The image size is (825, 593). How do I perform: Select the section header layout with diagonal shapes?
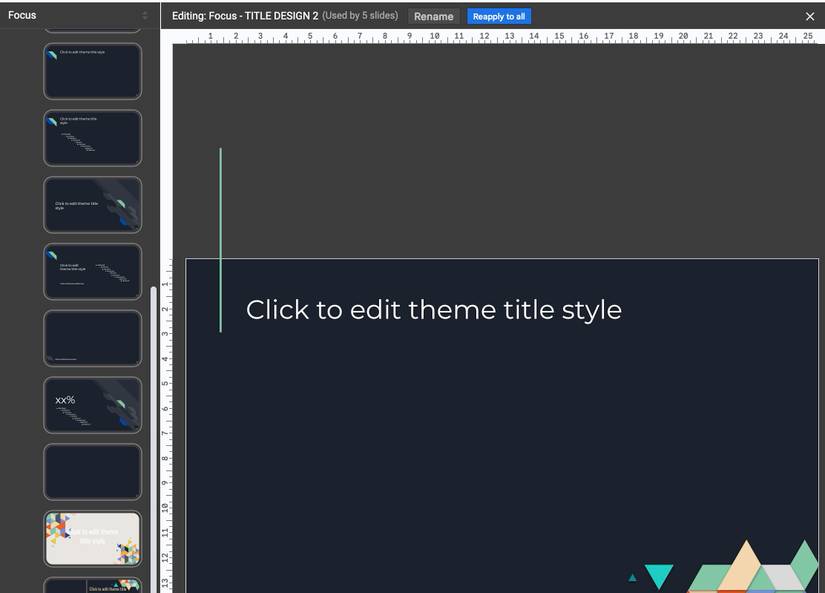[x=92, y=205]
